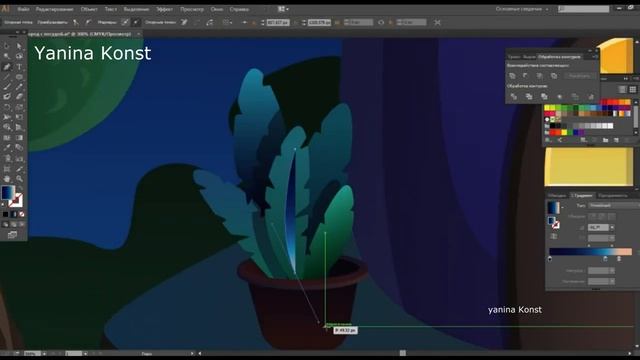Select the Ellipse shape tool
The width and height of the screenshot is (640, 360).
tap(19, 77)
